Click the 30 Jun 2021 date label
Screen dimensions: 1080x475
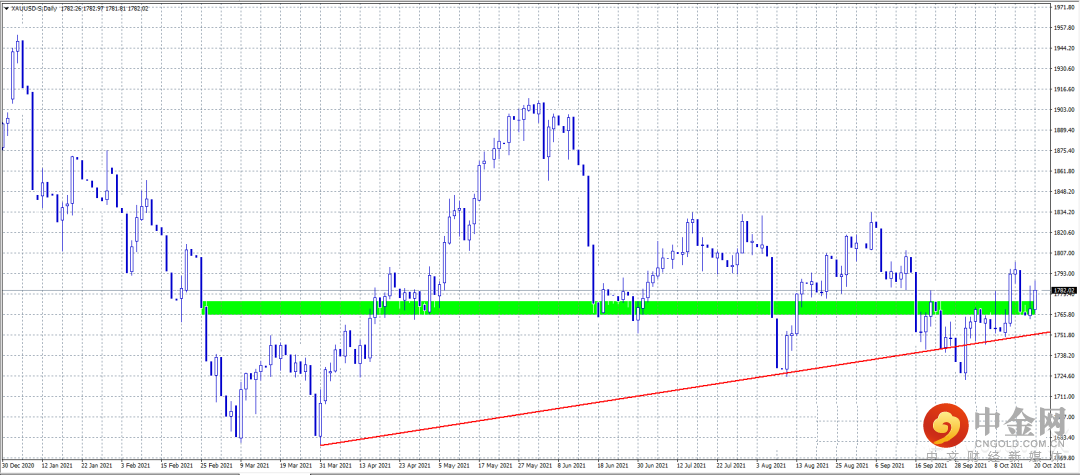click(654, 466)
